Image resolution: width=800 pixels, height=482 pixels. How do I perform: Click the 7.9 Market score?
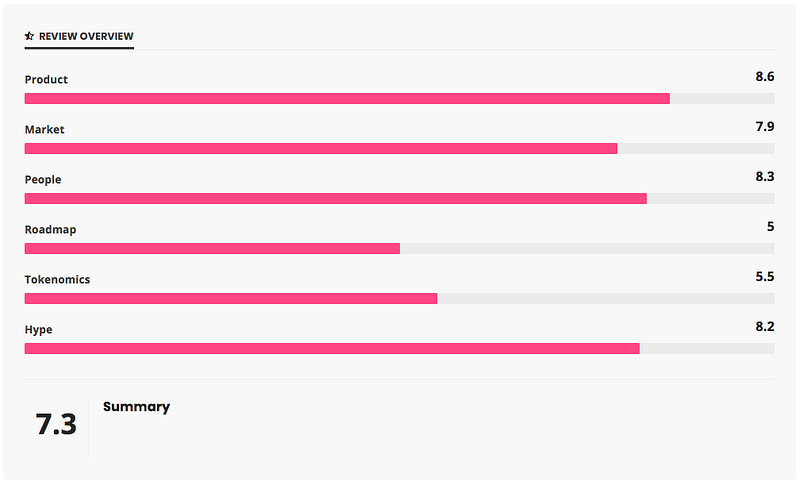(765, 126)
